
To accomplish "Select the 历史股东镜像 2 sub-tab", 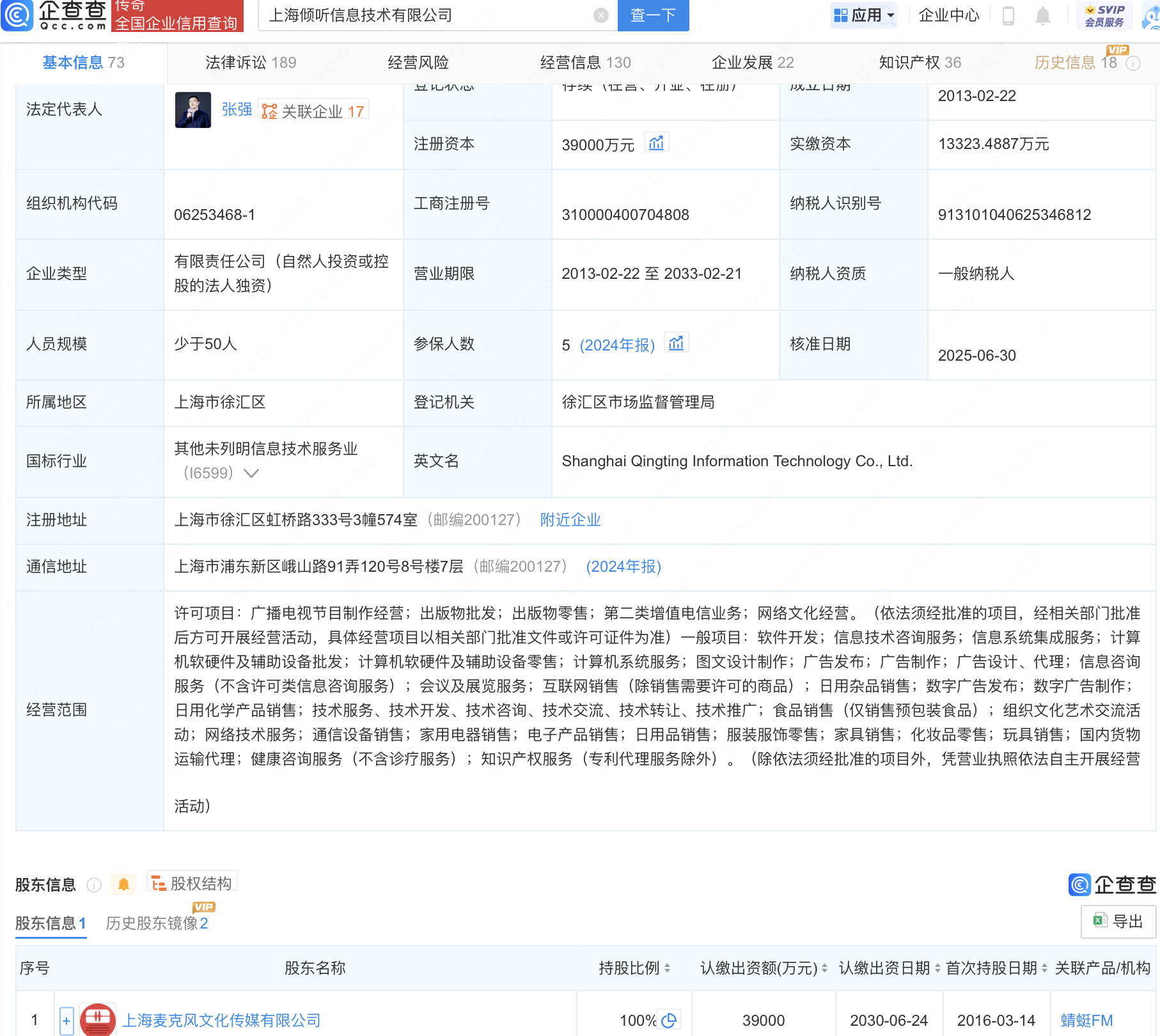I will (157, 923).
